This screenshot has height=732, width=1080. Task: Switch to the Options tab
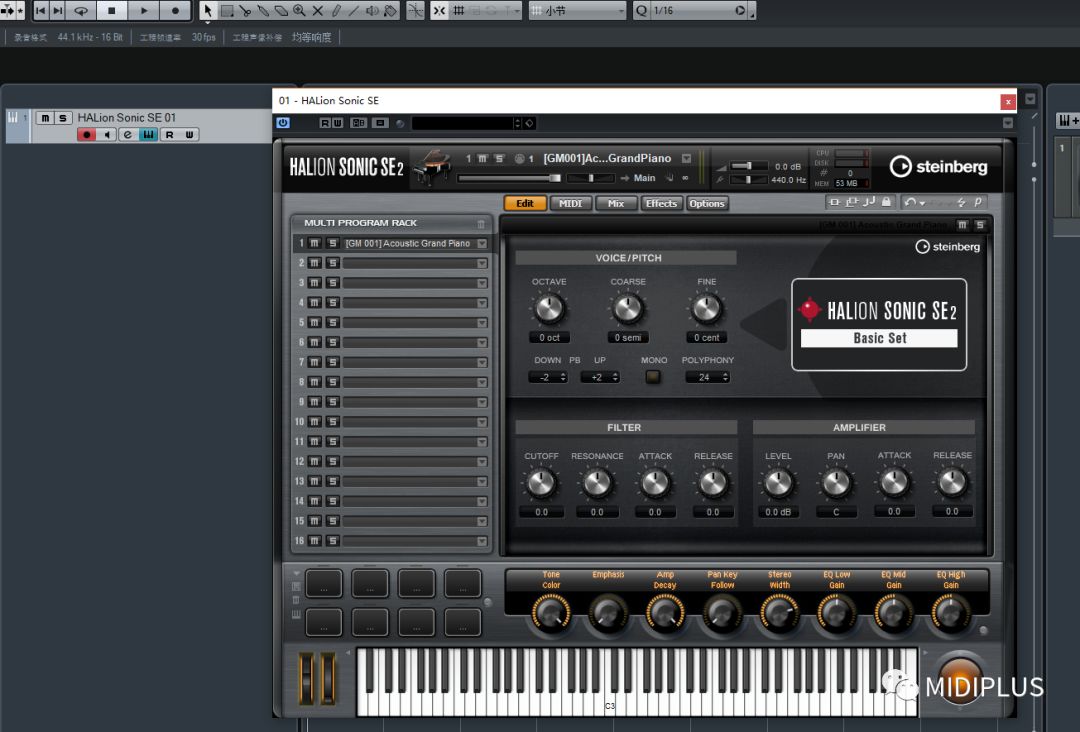coord(707,203)
